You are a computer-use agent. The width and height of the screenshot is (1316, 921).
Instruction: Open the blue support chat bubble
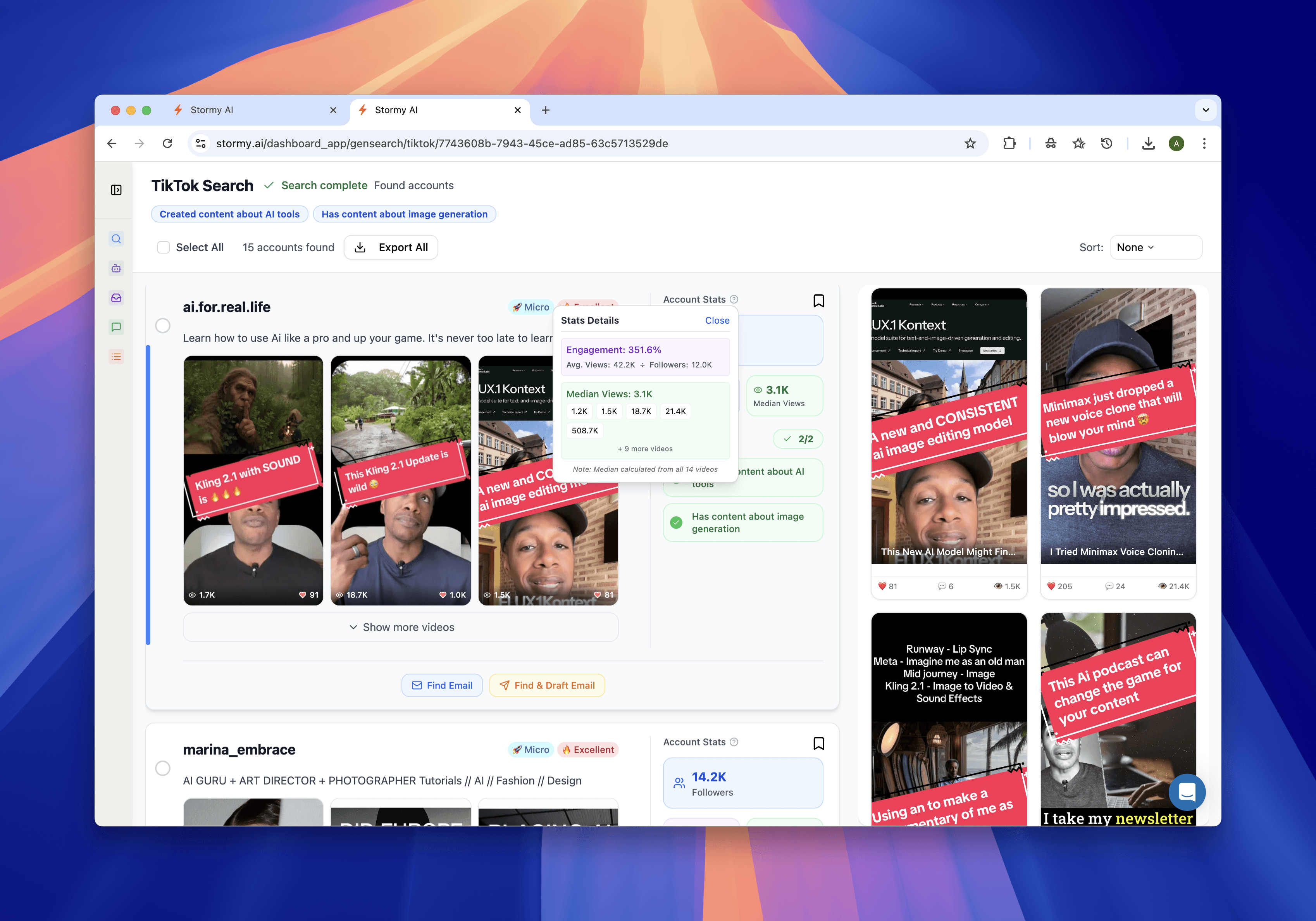click(1186, 792)
